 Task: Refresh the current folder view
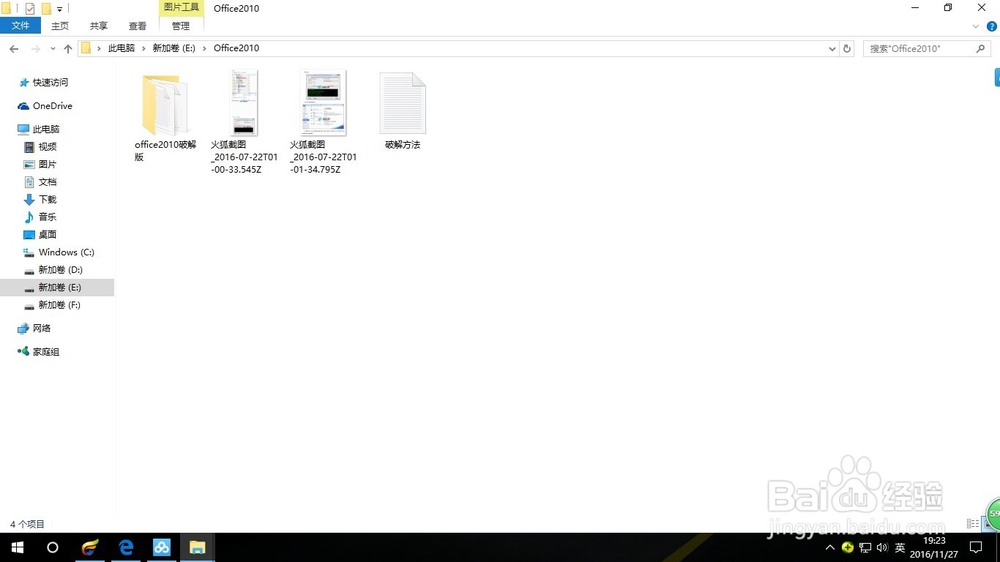(847, 48)
